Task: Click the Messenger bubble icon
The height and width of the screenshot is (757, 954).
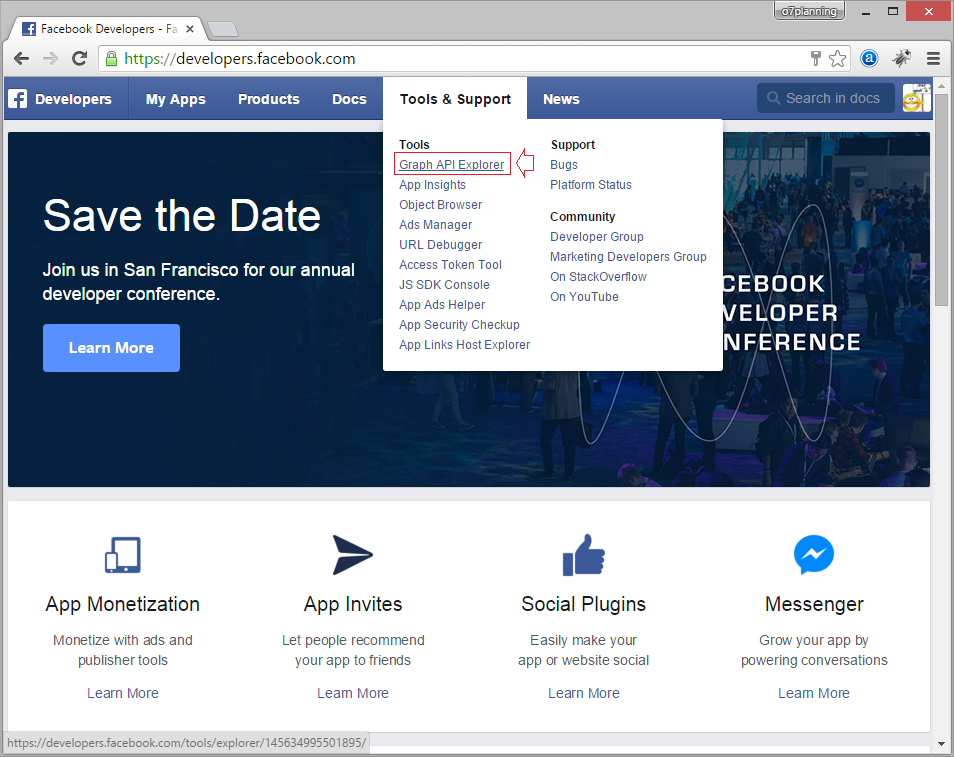Action: (x=813, y=554)
